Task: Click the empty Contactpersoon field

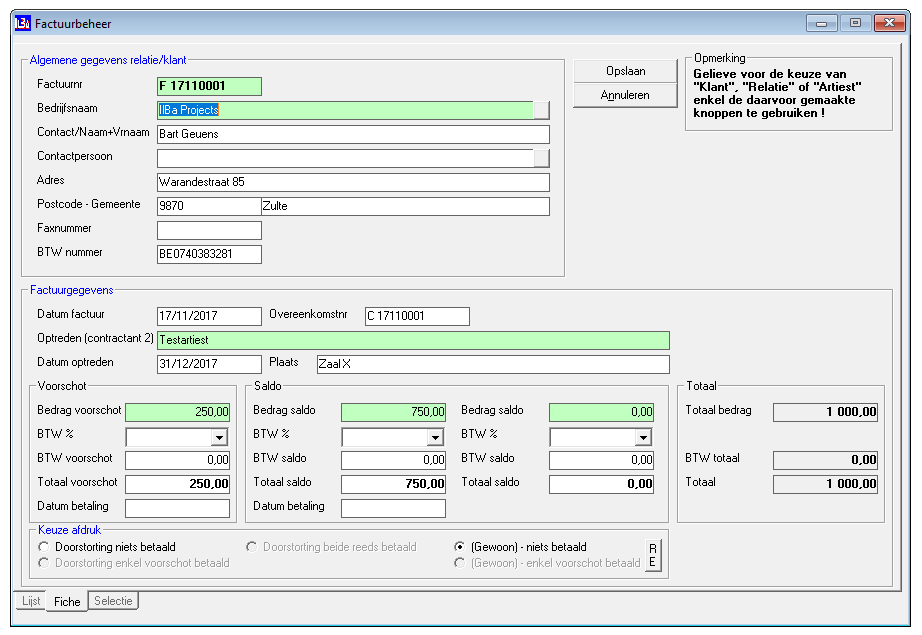Action: [x=345, y=158]
